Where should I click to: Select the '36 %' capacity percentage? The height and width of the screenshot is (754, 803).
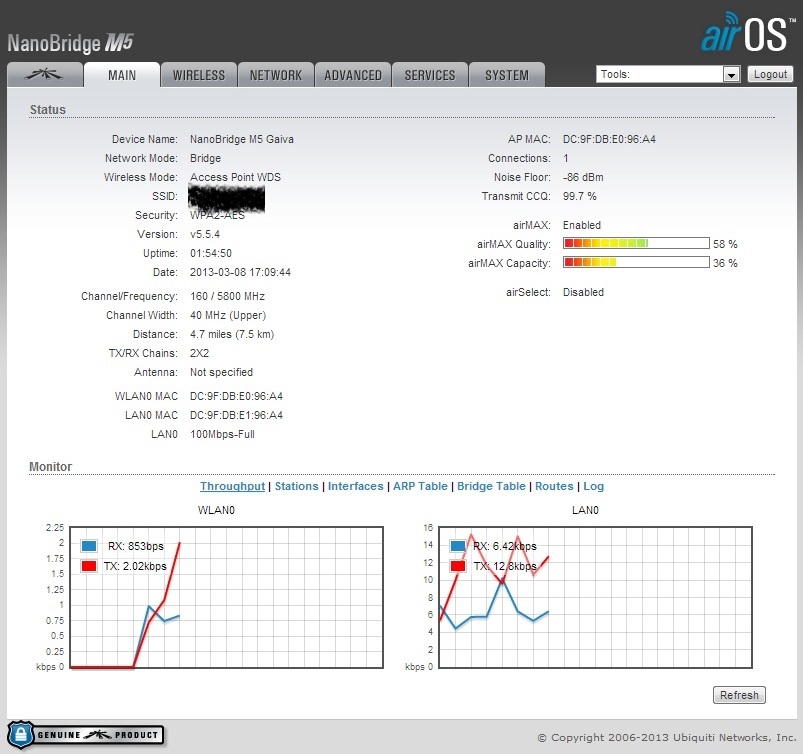click(x=725, y=263)
